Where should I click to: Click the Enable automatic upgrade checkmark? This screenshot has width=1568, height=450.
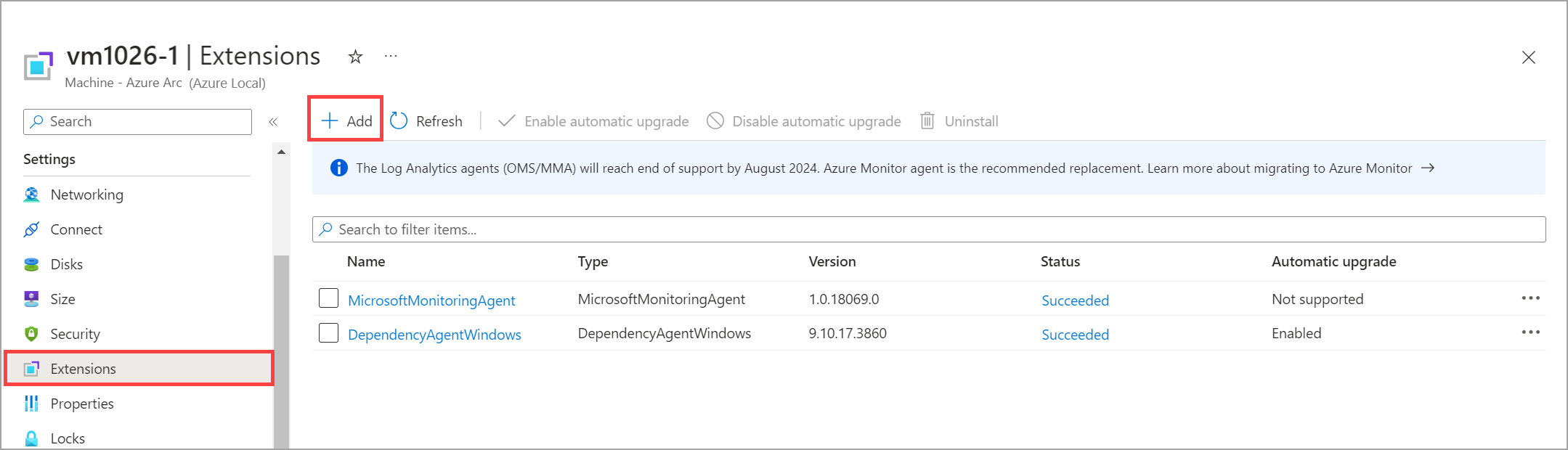click(x=507, y=120)
